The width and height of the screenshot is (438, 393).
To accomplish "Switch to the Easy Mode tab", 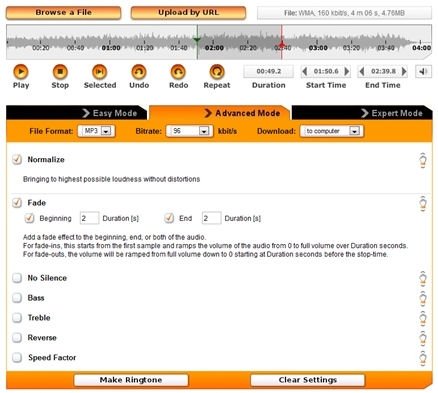I will [x=77, y=113].
